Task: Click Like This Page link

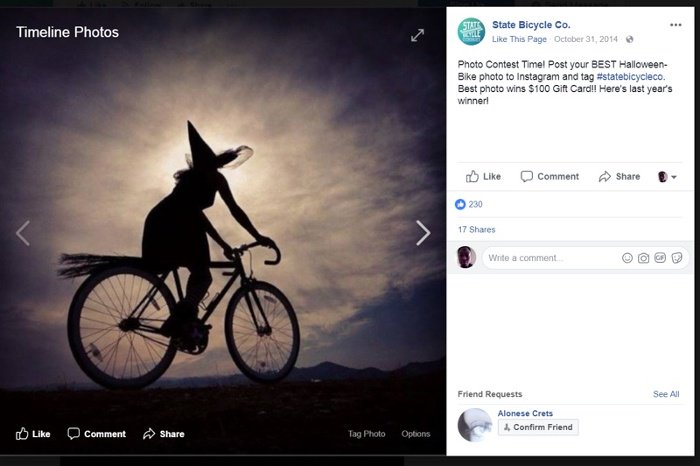Action: (519, 39)
